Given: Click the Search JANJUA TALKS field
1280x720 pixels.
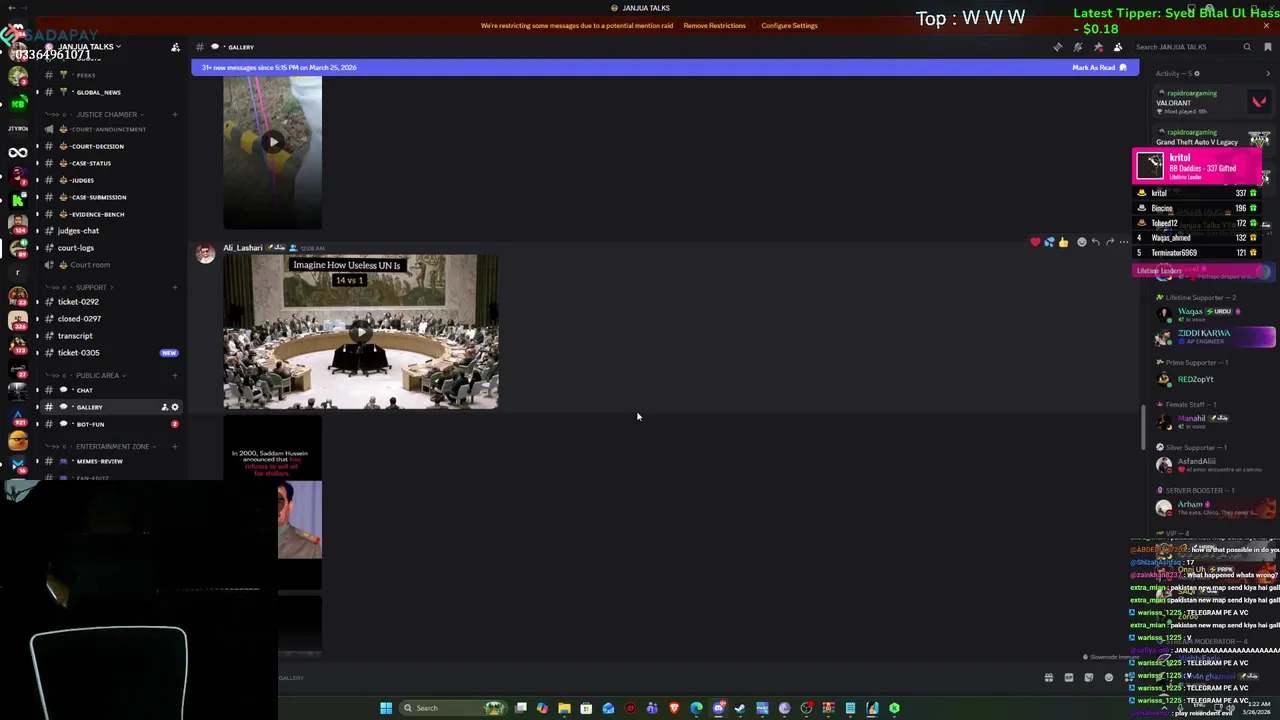Looking at the screenshot, I should [1192, 47].
